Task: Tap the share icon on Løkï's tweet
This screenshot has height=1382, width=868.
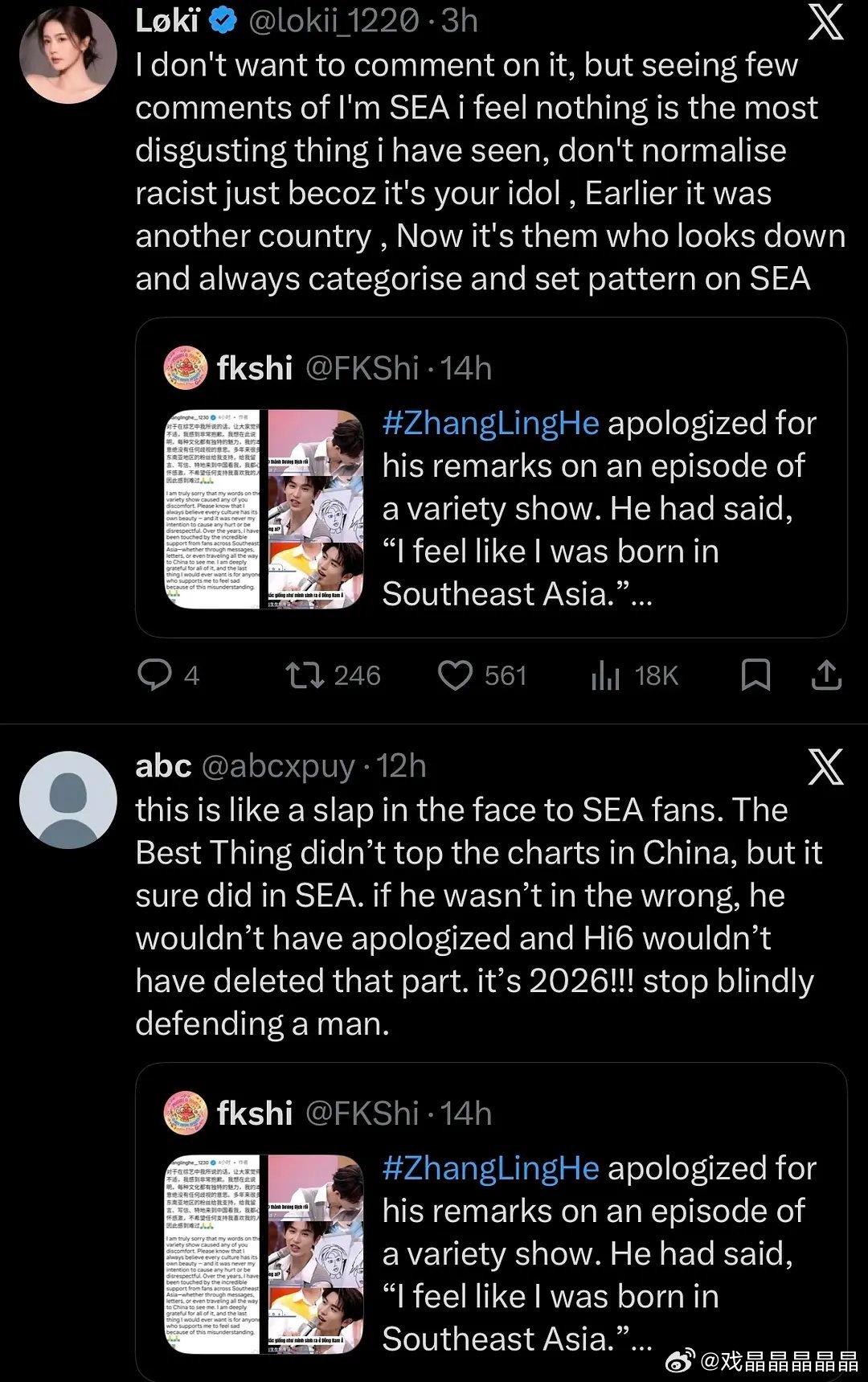Action: 826,675
